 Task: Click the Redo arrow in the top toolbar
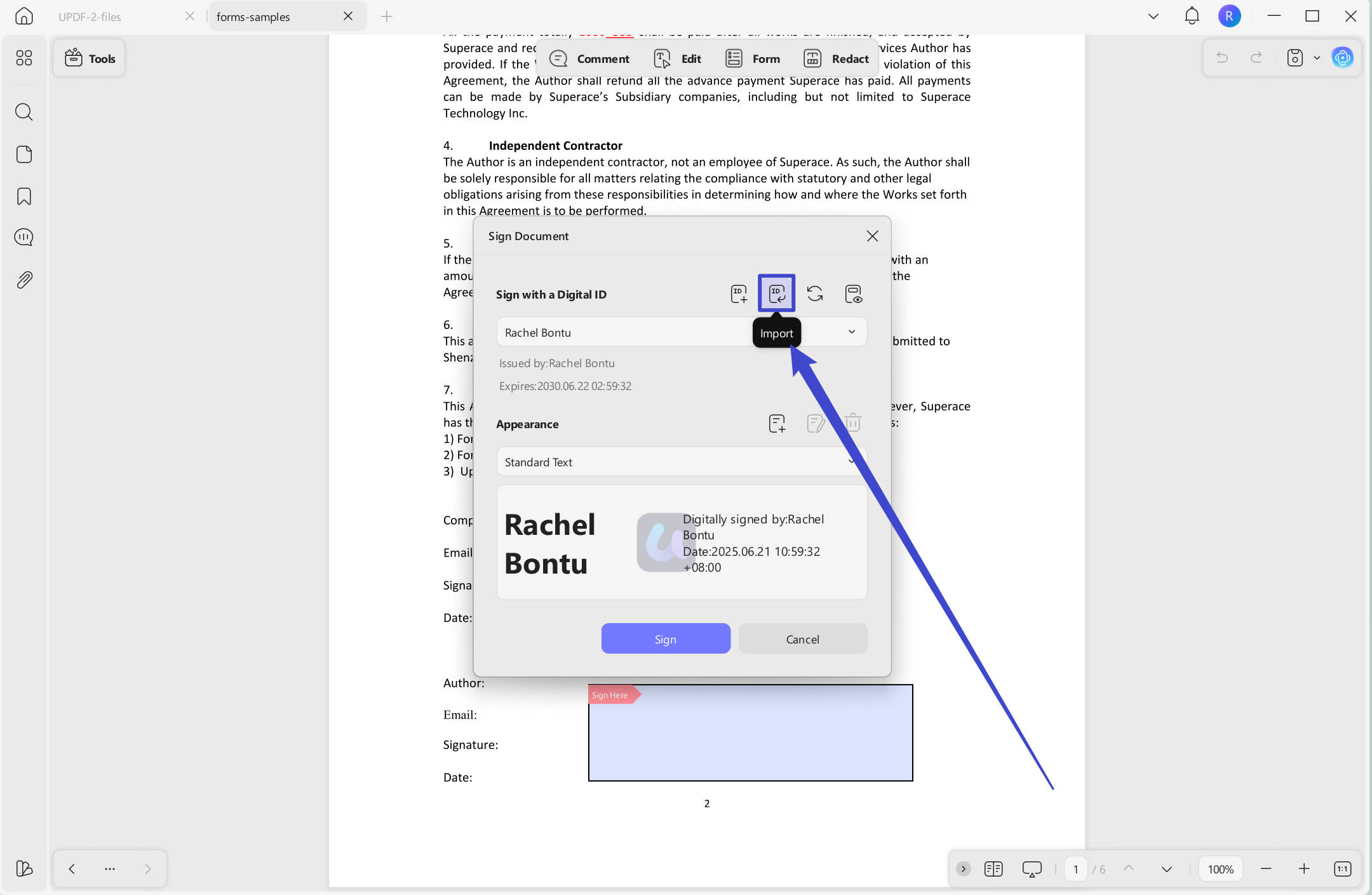click(x=1256, y=58)
